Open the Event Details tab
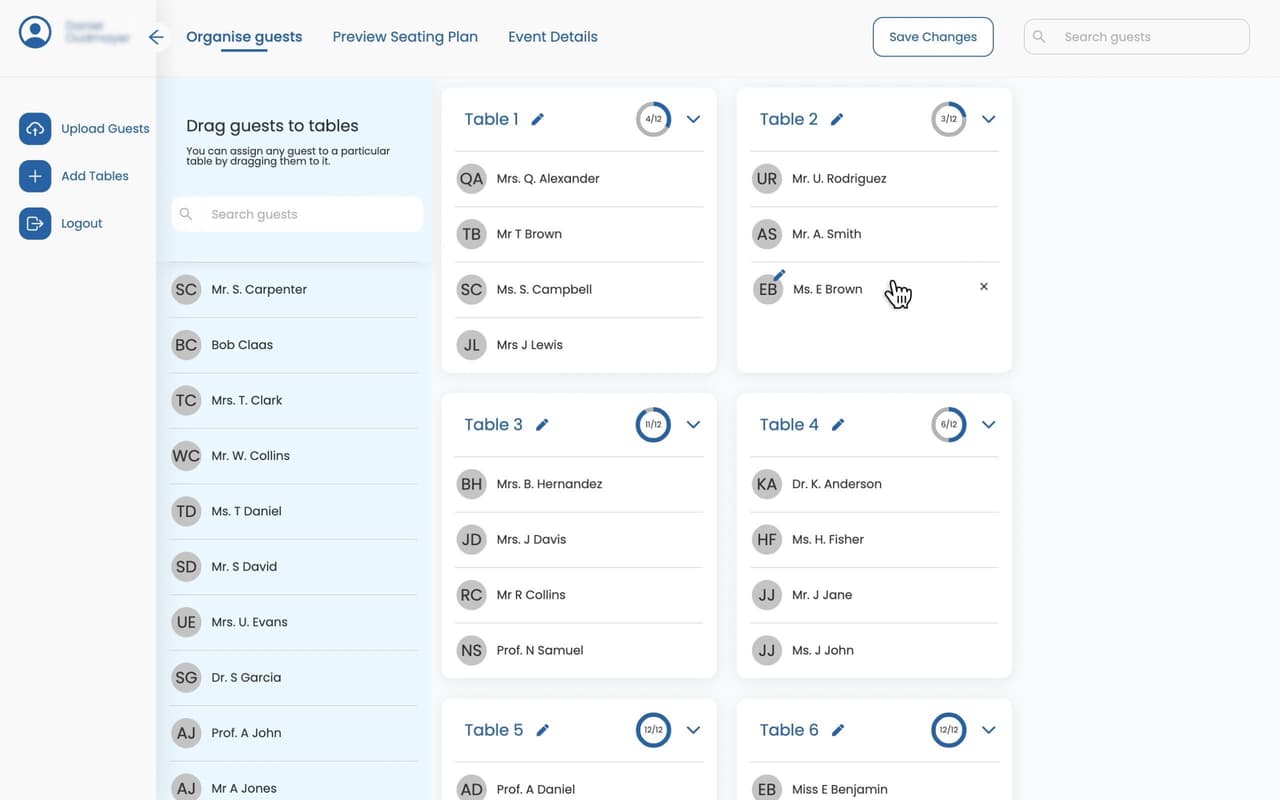Image resolution: width=1280 pixels, height=800 pixels. [x=552, y=36]
